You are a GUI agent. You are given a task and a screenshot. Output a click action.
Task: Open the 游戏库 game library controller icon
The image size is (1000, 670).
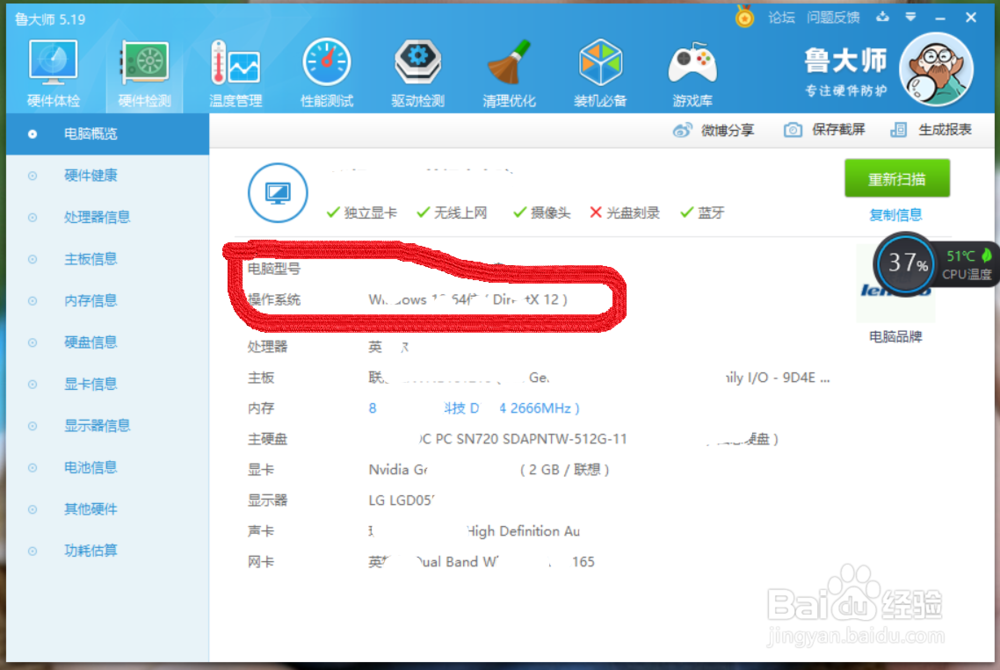(692, 73)
